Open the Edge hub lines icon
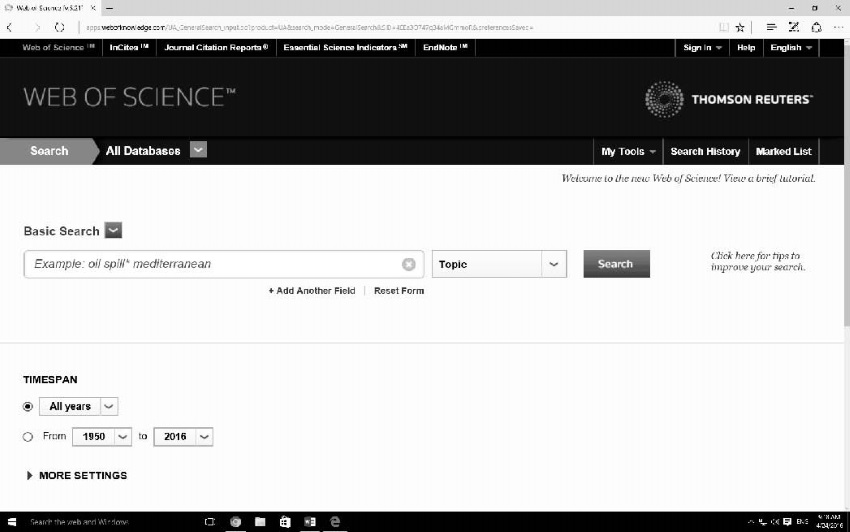The width and height of the screenshot is (850, 532). [x=771, y=27]
